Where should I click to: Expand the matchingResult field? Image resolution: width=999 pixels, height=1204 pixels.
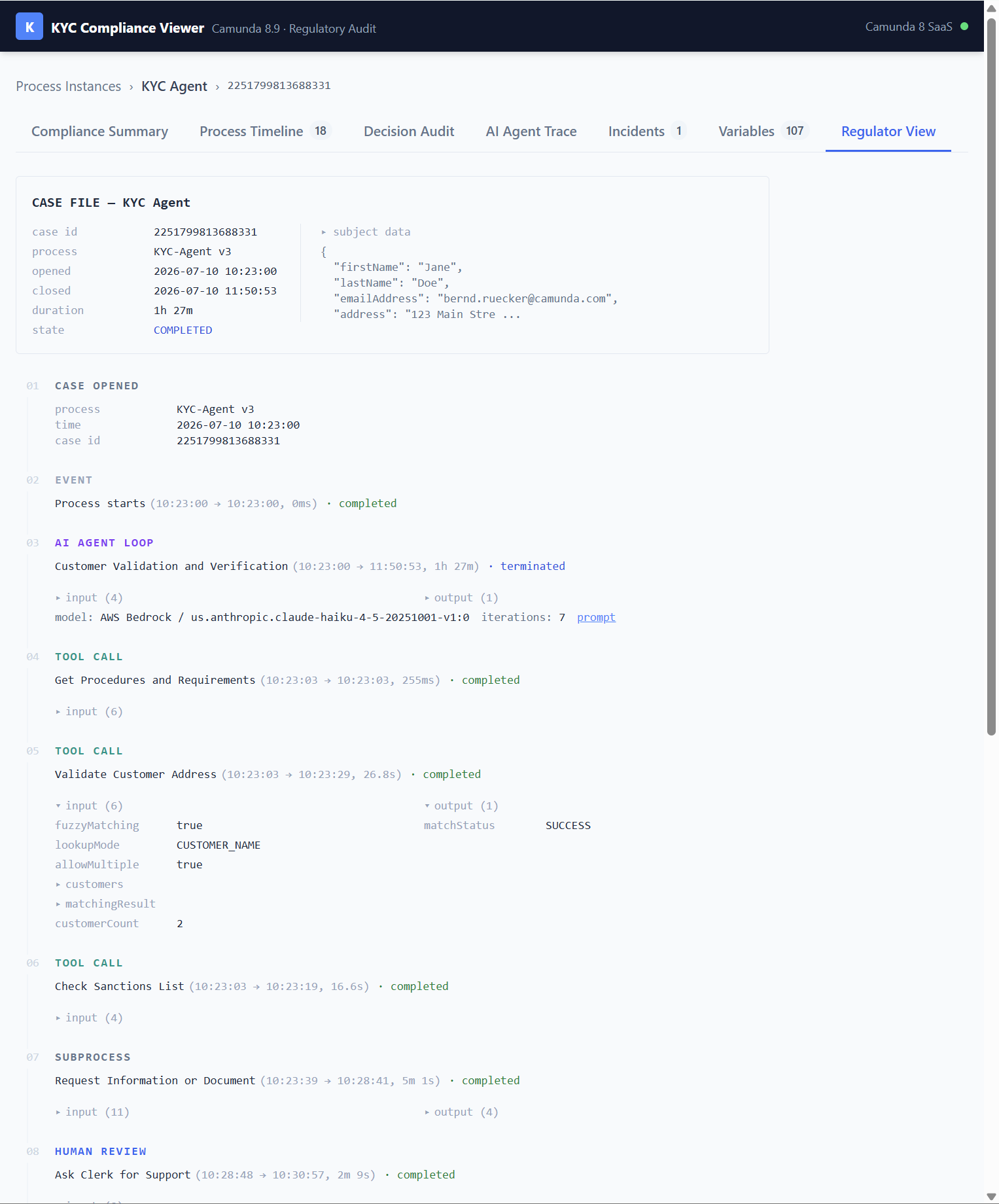tap(105, 904)
